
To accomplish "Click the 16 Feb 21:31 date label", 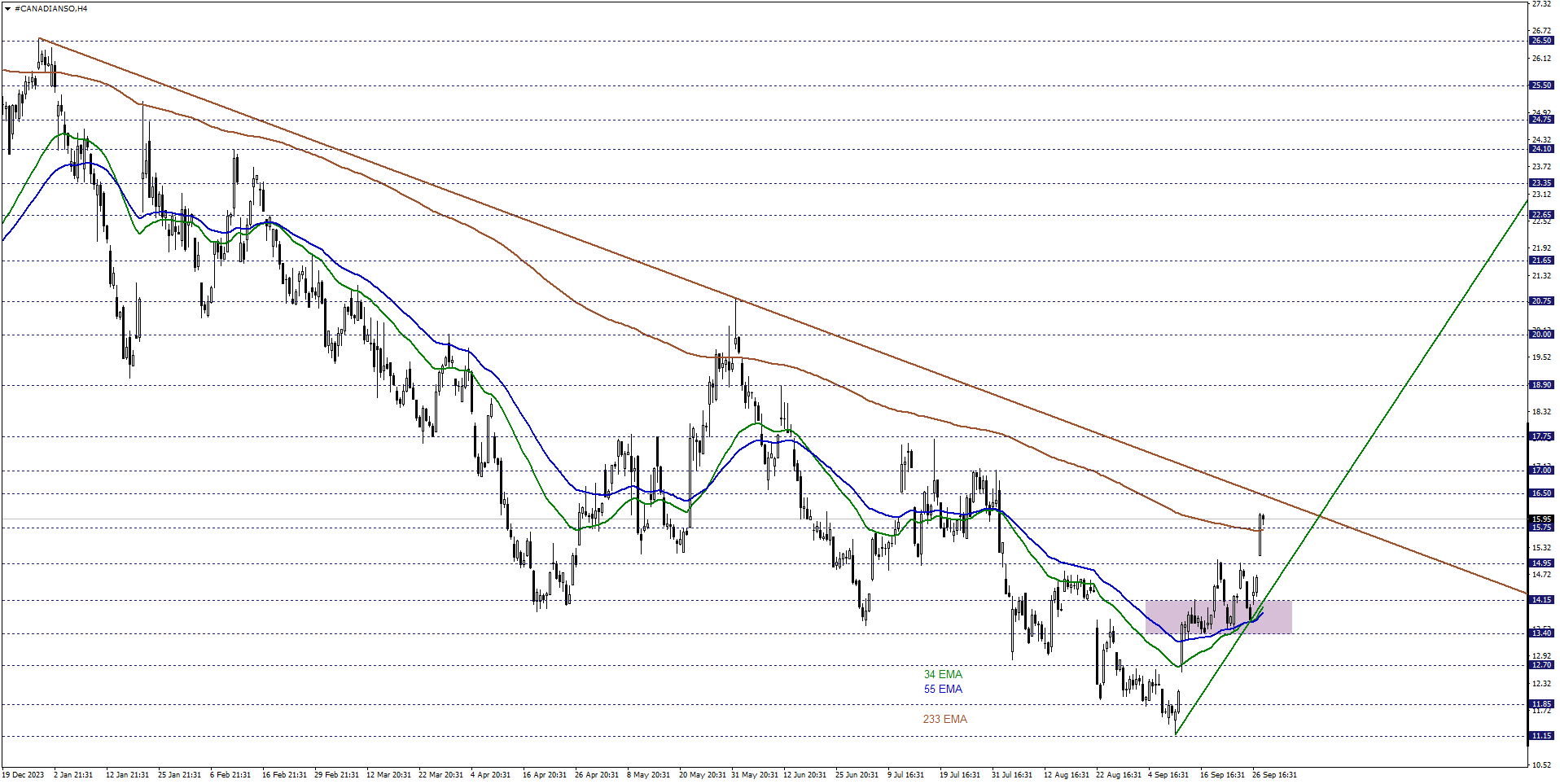I will tap(285, 775).
